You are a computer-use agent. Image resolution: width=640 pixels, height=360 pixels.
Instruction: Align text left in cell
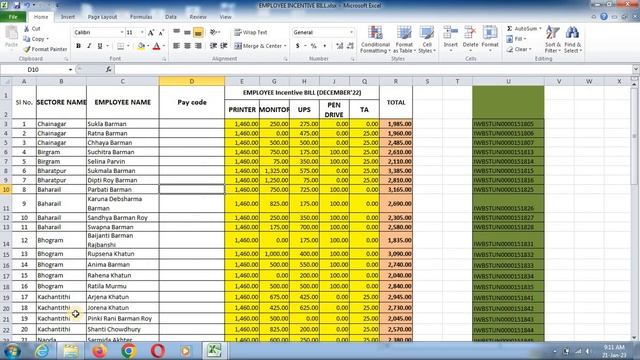[x=176, y=46]
